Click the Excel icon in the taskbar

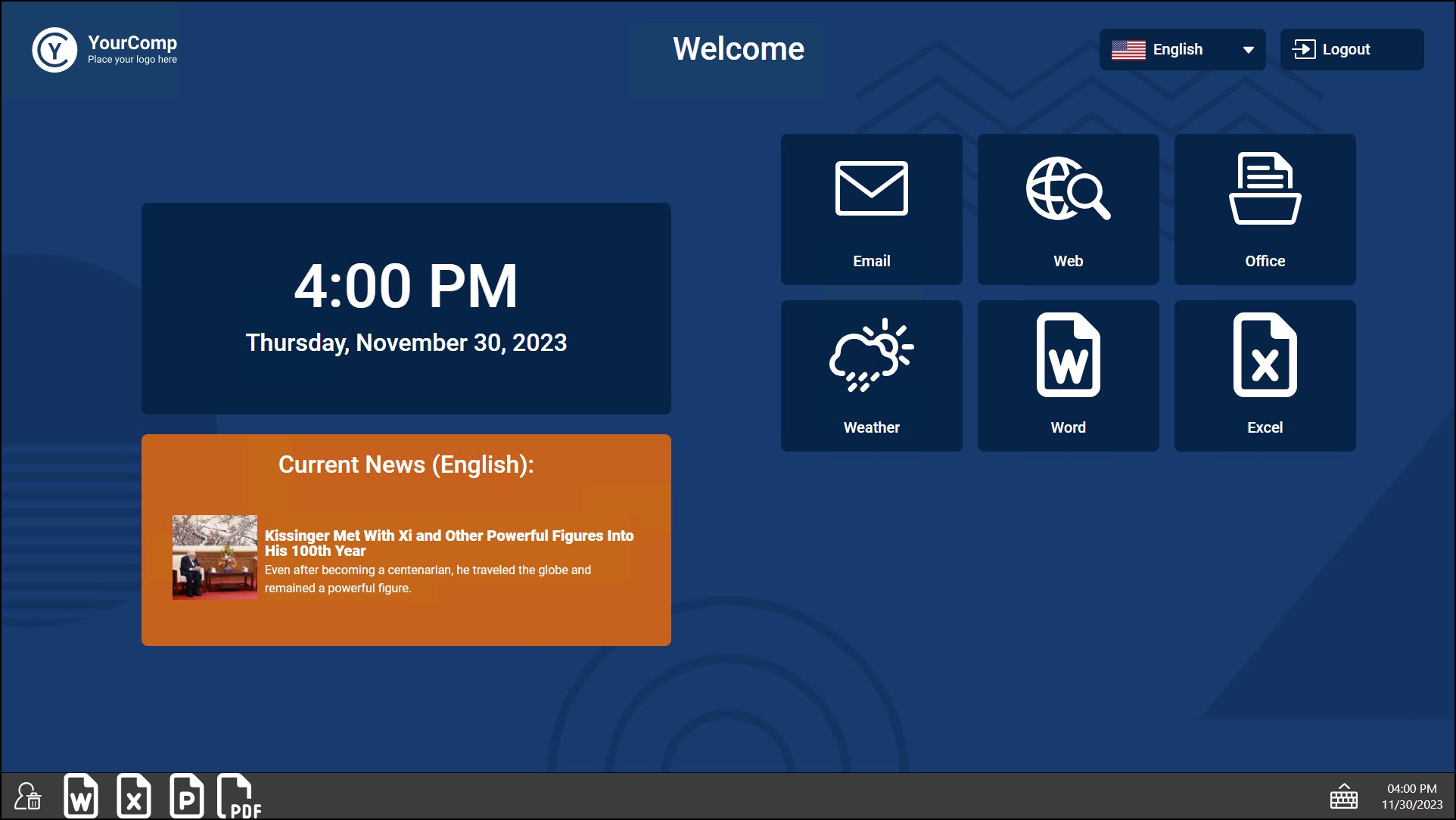click(134, 796)
